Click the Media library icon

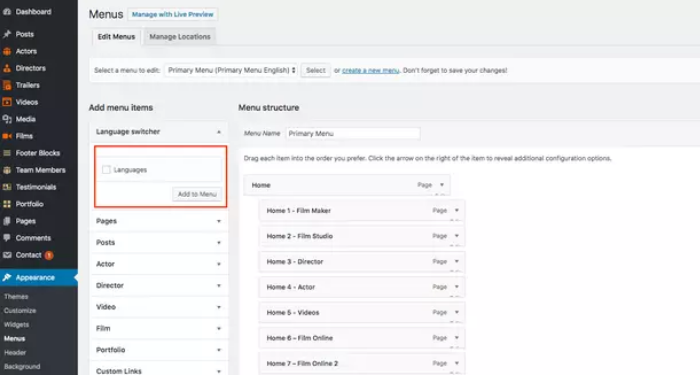pos(7,119)
